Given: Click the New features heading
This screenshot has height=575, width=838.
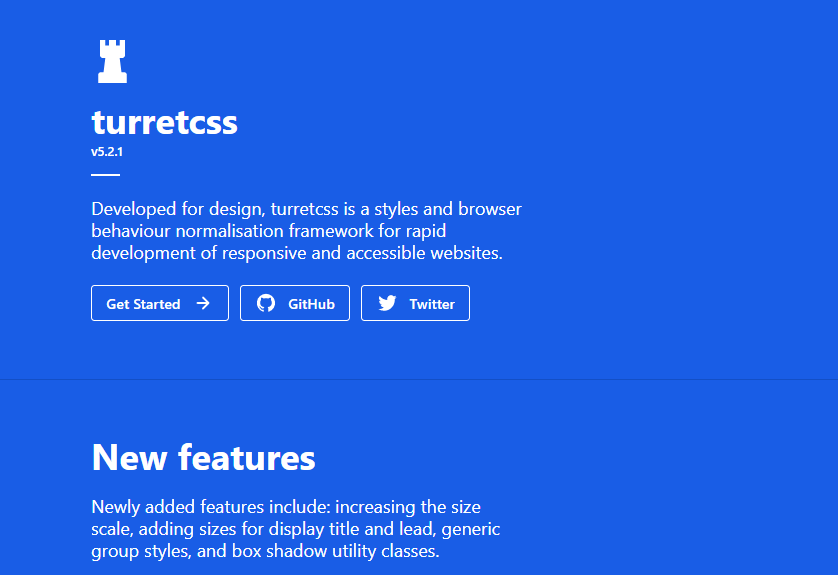Looking at the screenshot, I should pos(203,457).
